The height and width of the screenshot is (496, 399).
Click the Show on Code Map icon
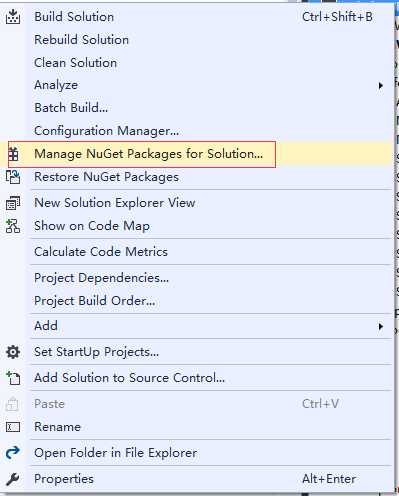click(x=13, y=226)
